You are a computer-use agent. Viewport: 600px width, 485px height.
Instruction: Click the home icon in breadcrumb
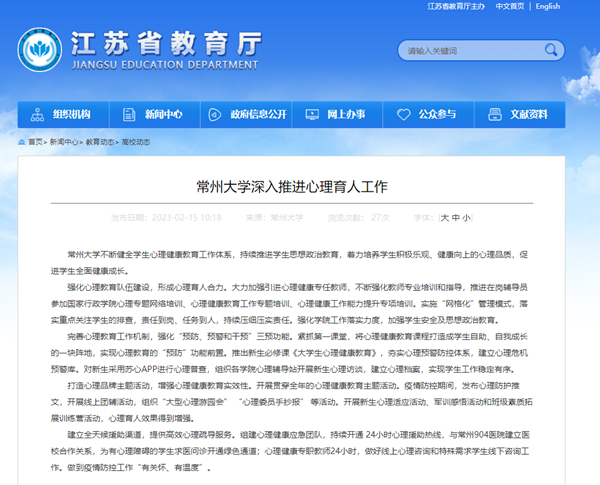point(21,143)
